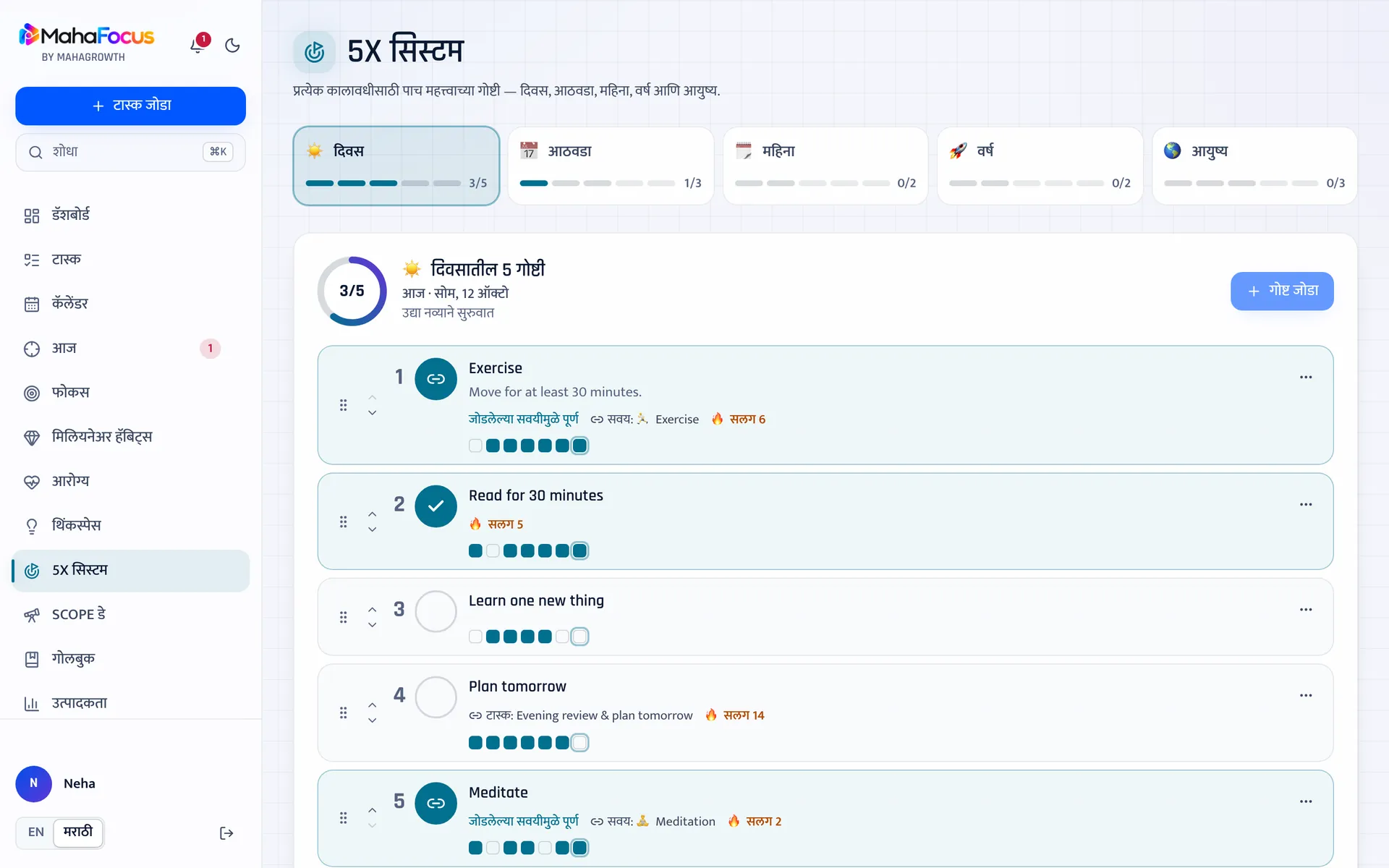Move Plan tomorrow down with chevron
Viewport: 1389px width, 868px height.
(x=372, y=720)
